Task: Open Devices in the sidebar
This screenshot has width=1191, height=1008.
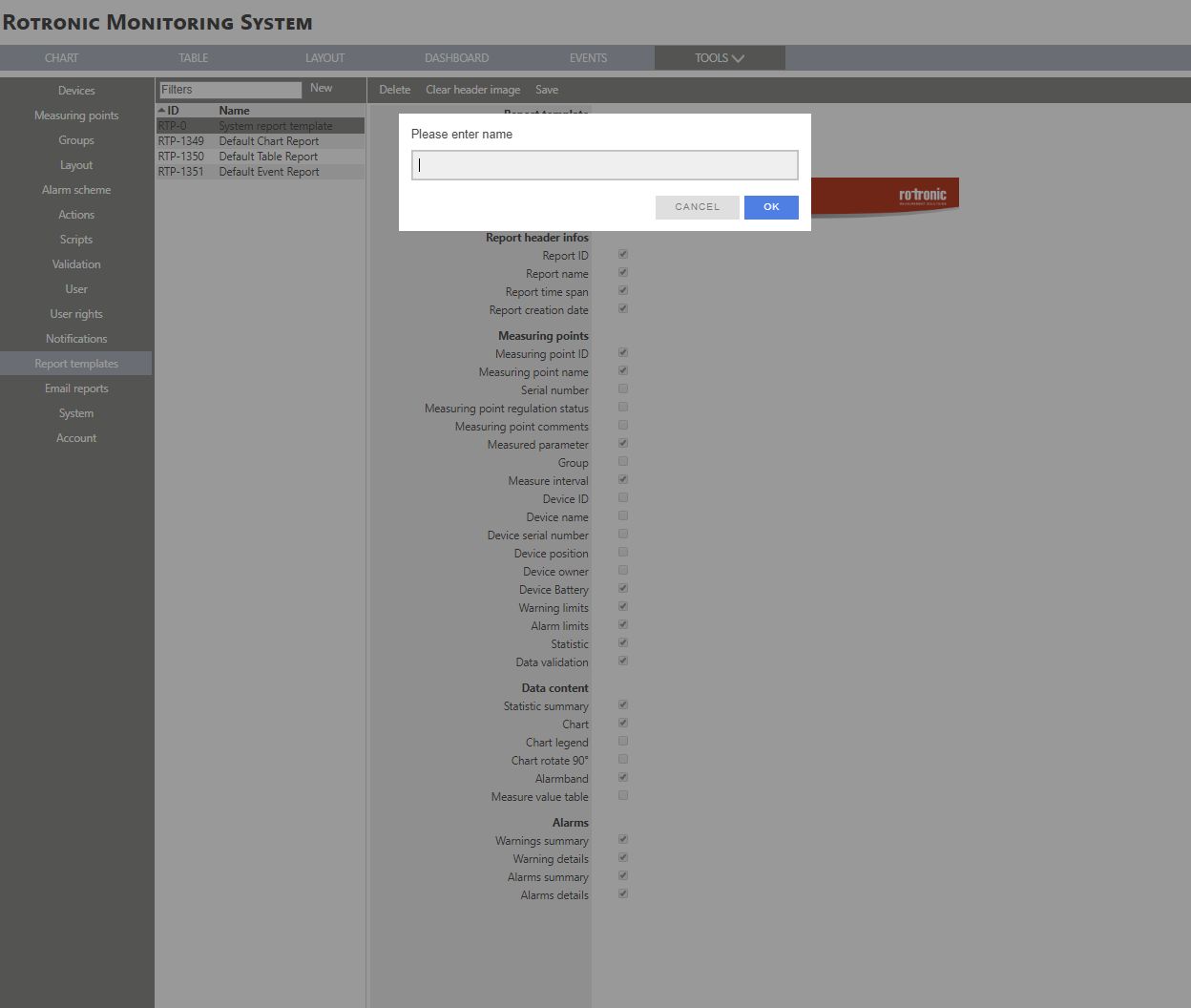Action: click(76, 91)
